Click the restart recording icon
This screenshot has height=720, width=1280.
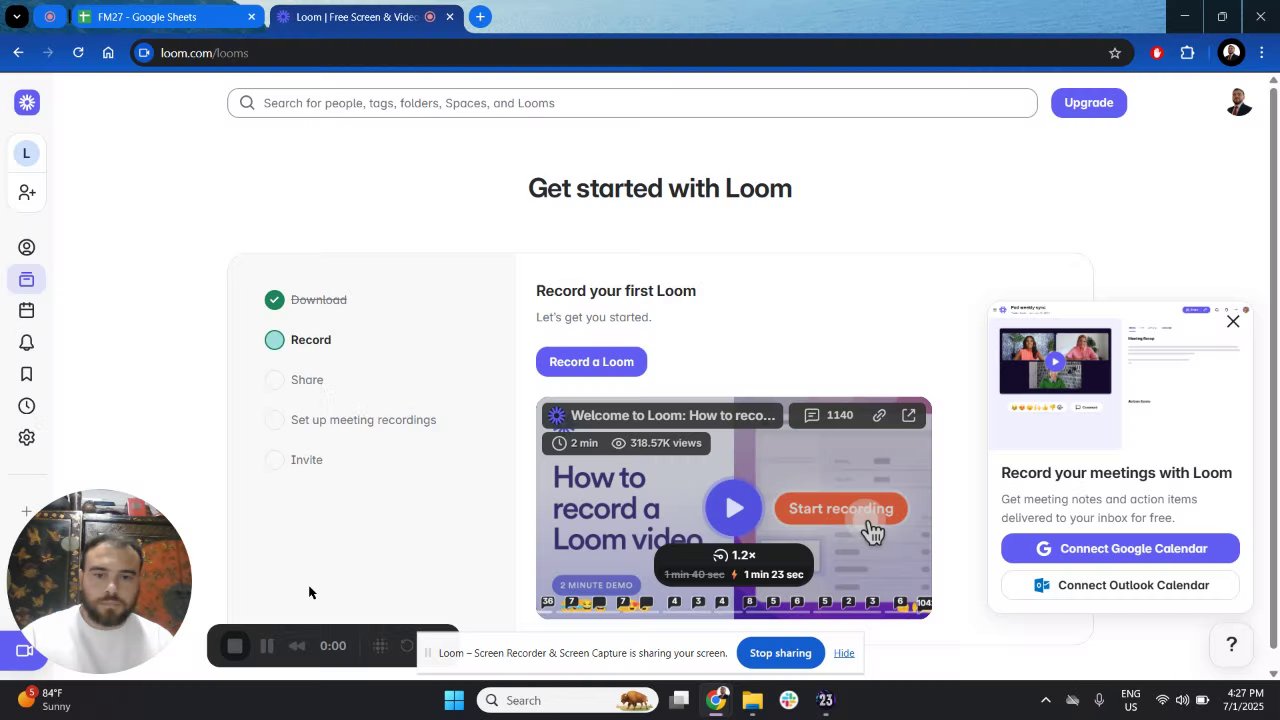(x=407, y=646)
